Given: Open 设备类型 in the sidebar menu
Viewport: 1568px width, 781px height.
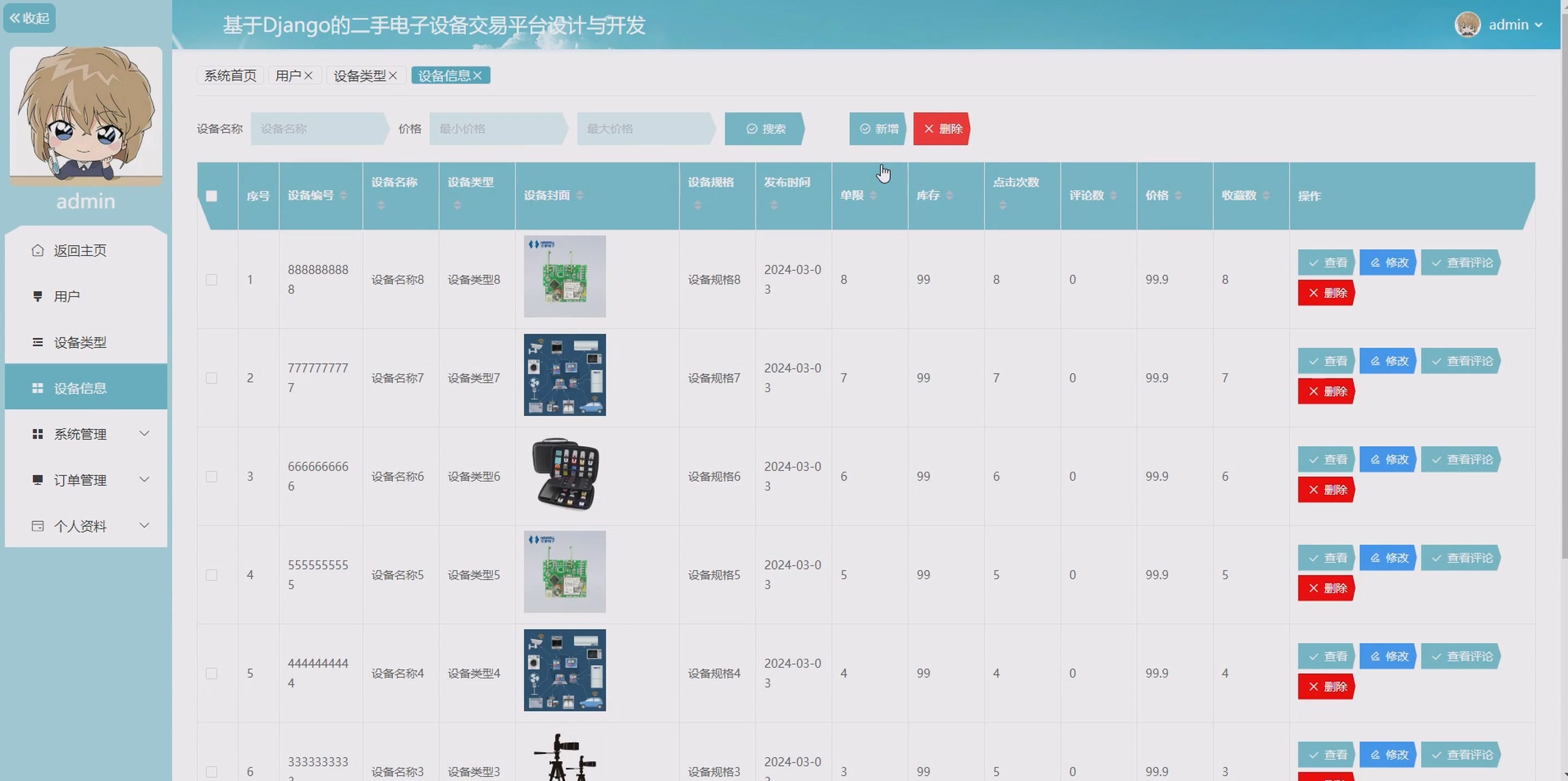Looking at the screenshot, I should [x=86, y=342].
